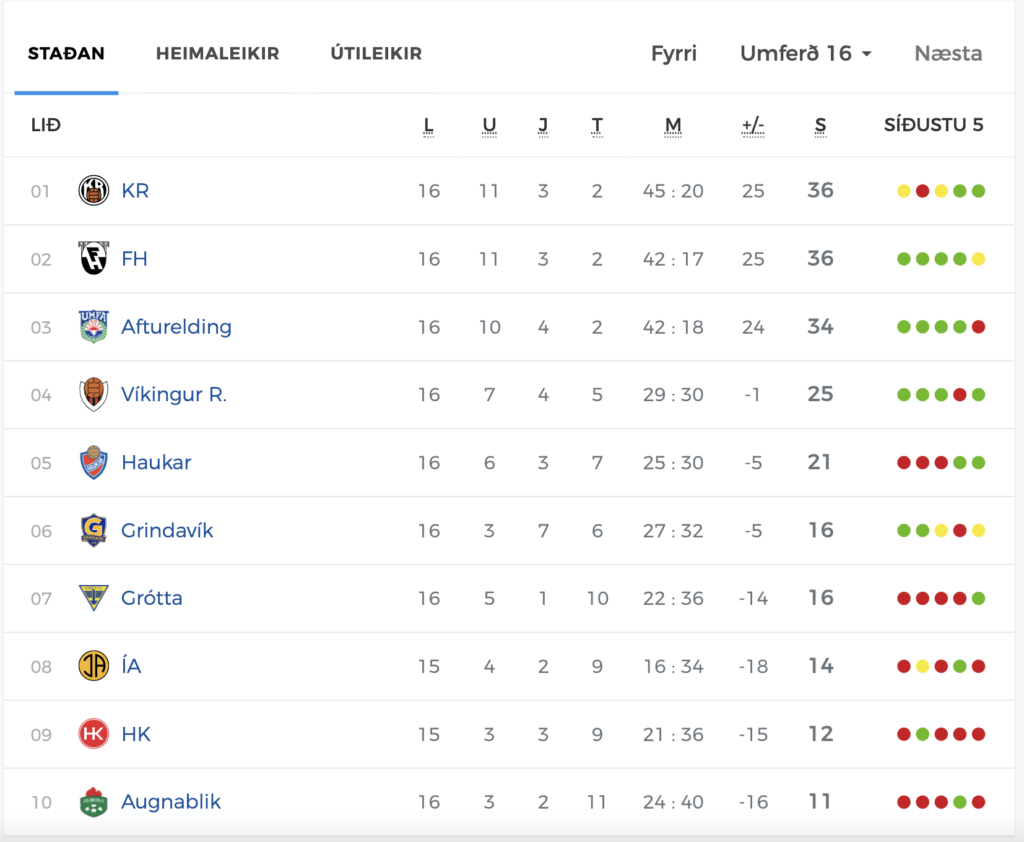
Task: Click the S points column header
Action: tap(820, 125)
